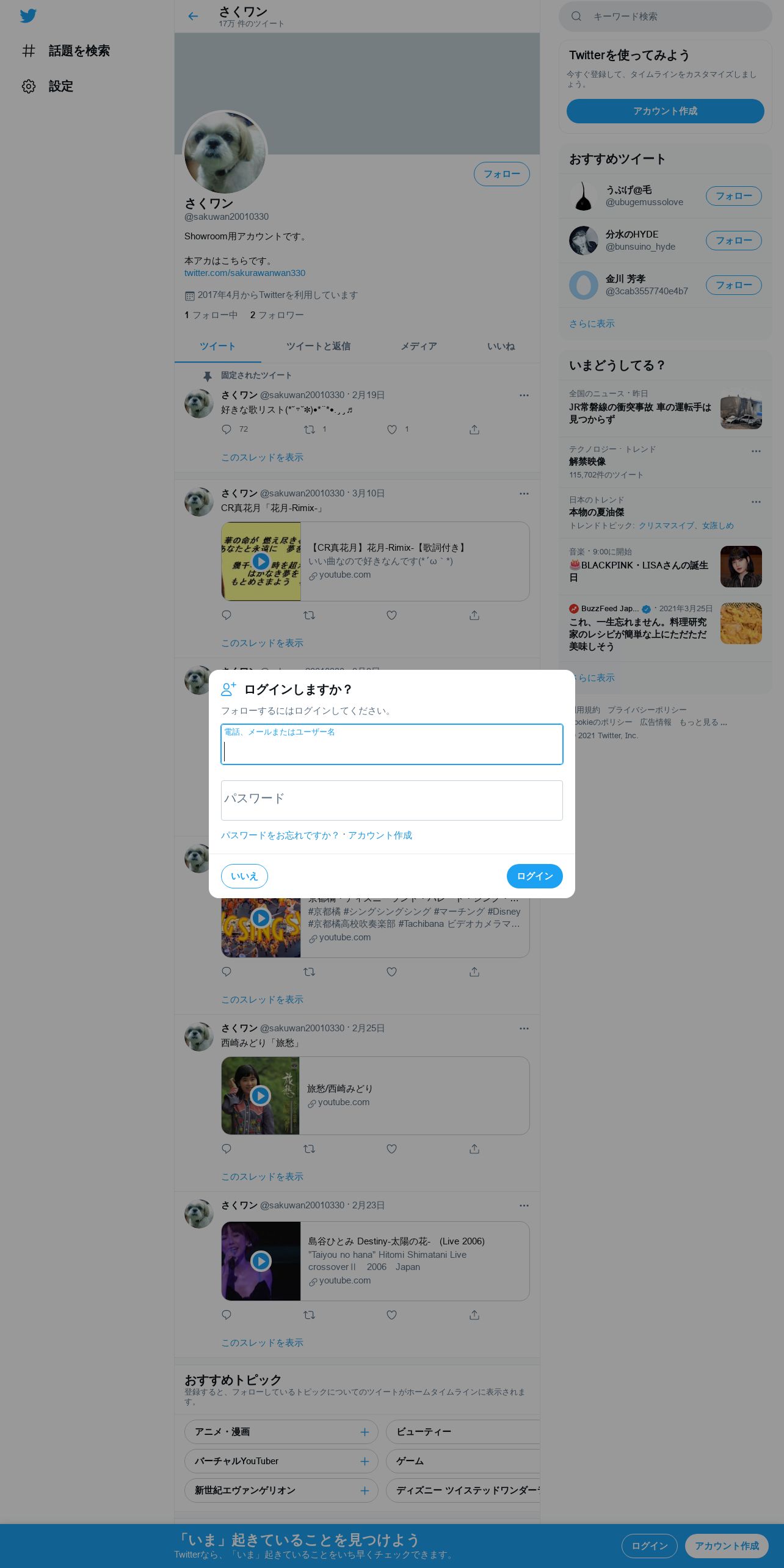Click プライバシーポリシー footer link
The width and height of the screenshot is (784, 1568).
click(647, 710)
